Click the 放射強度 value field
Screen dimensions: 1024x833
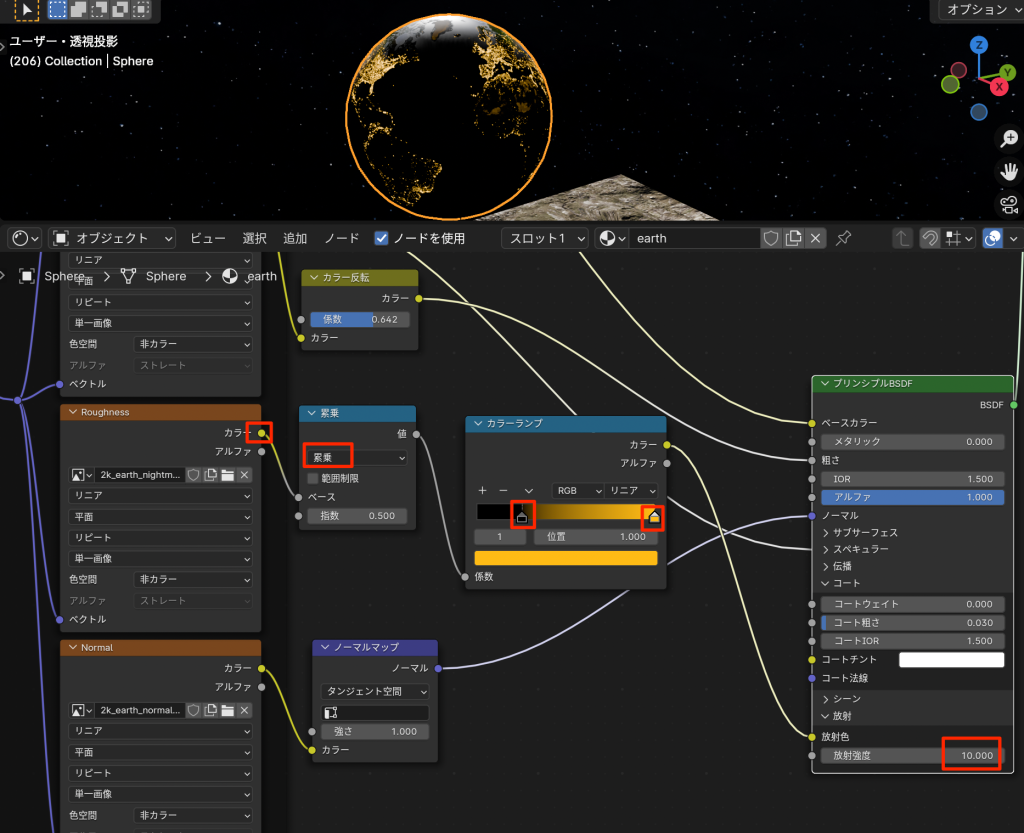[912, 756]
